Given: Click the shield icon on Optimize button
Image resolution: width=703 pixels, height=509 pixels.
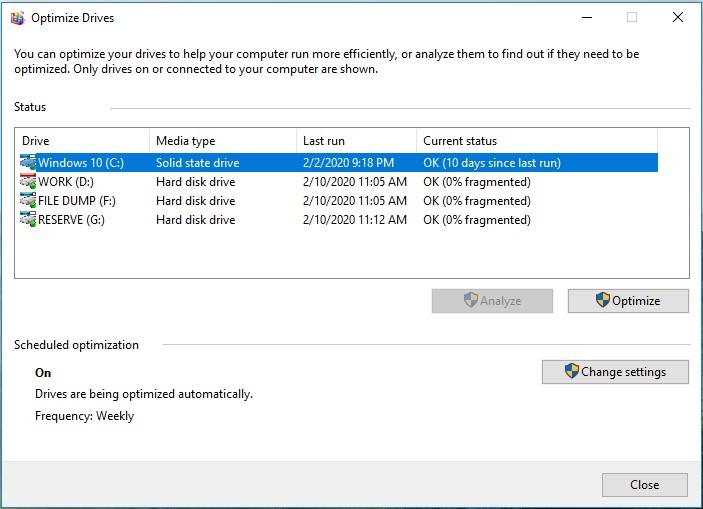Looking at the screenshot, I should (603, 300).
